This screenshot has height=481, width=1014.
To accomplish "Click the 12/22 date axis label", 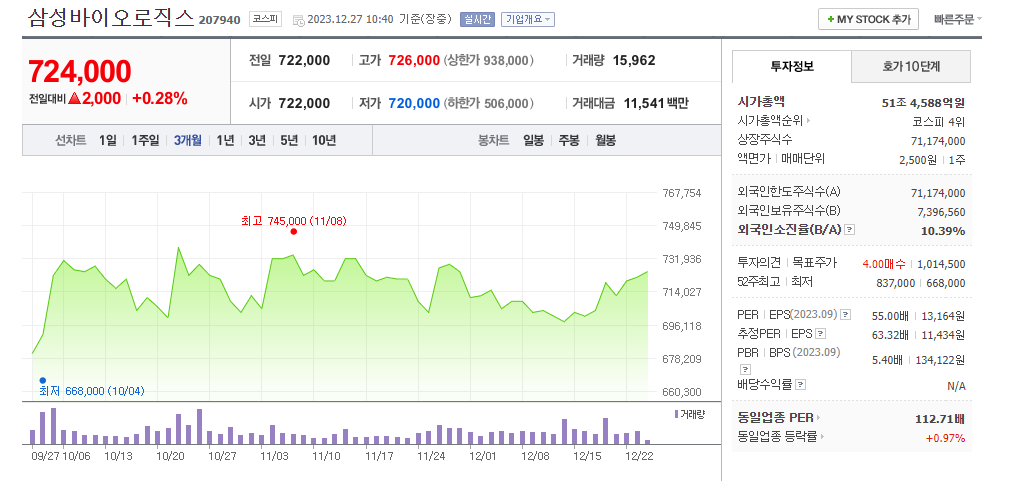I will click(x=639, y=456).
